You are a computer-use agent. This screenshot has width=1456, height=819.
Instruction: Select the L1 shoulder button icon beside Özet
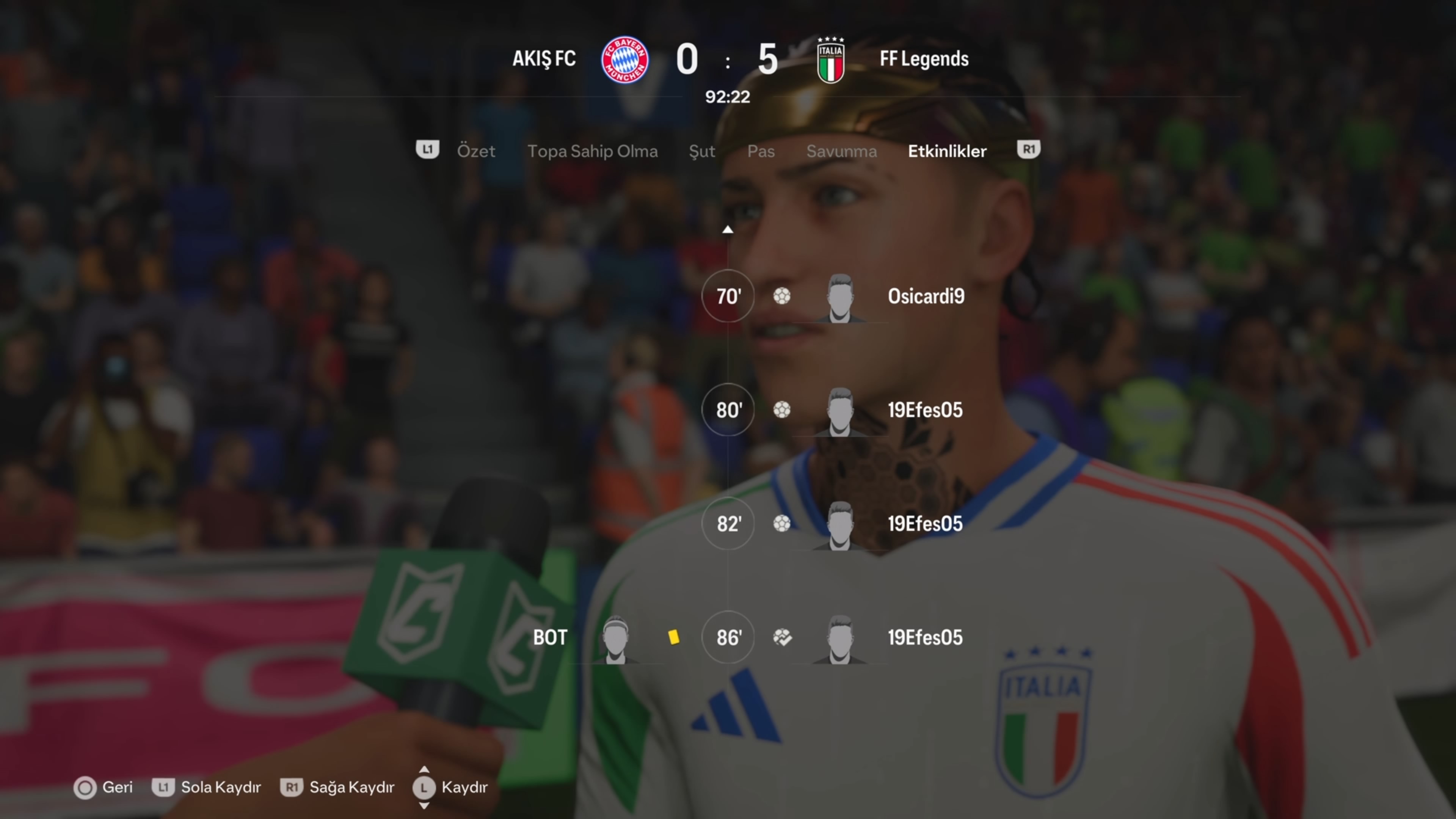427,150
